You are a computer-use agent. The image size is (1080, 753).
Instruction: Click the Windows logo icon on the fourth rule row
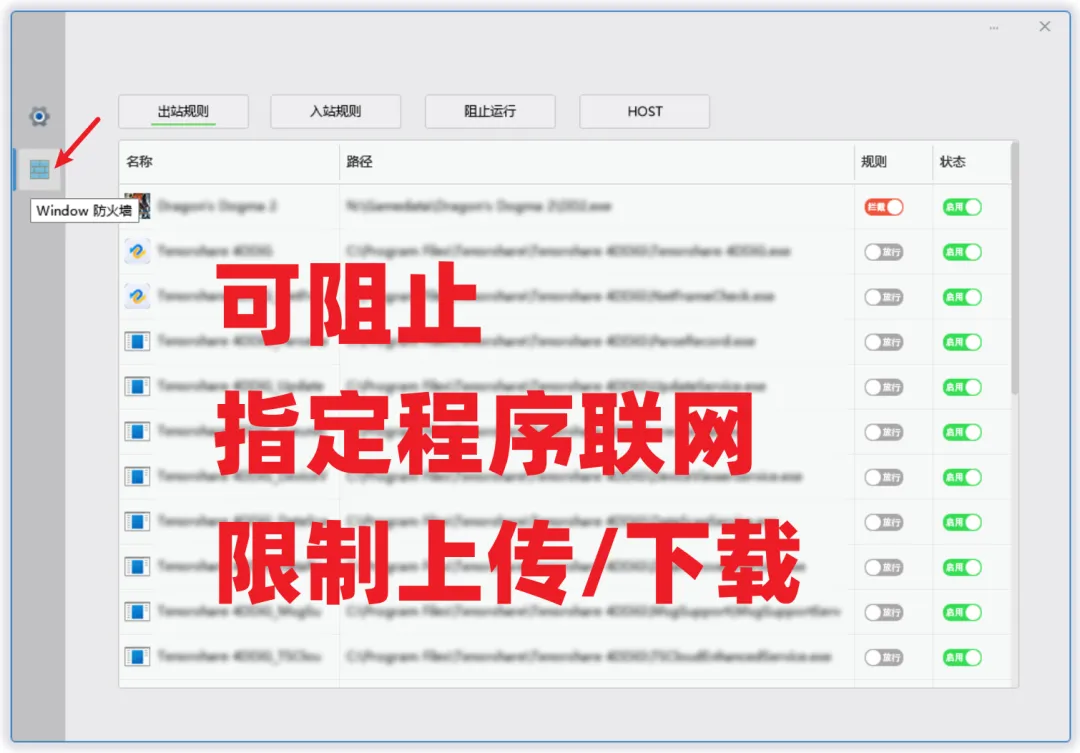pyautogui.click(x=137, y=342)
